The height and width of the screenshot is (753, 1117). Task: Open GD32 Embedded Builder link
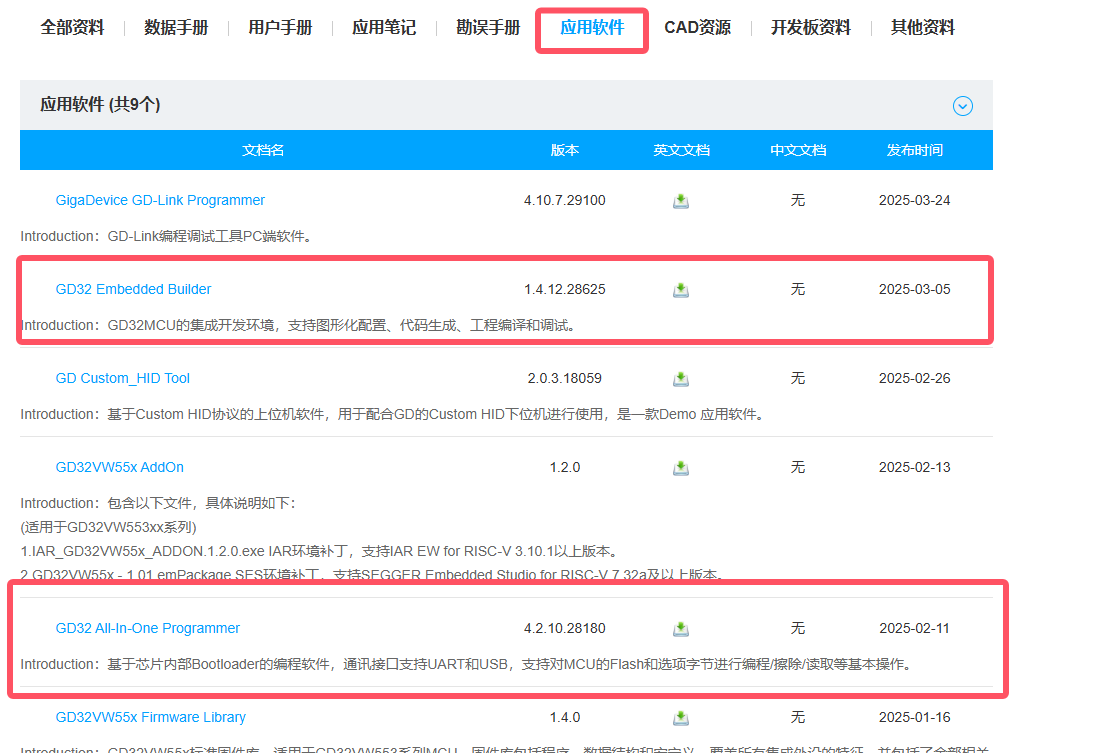[x=133, y=289]
